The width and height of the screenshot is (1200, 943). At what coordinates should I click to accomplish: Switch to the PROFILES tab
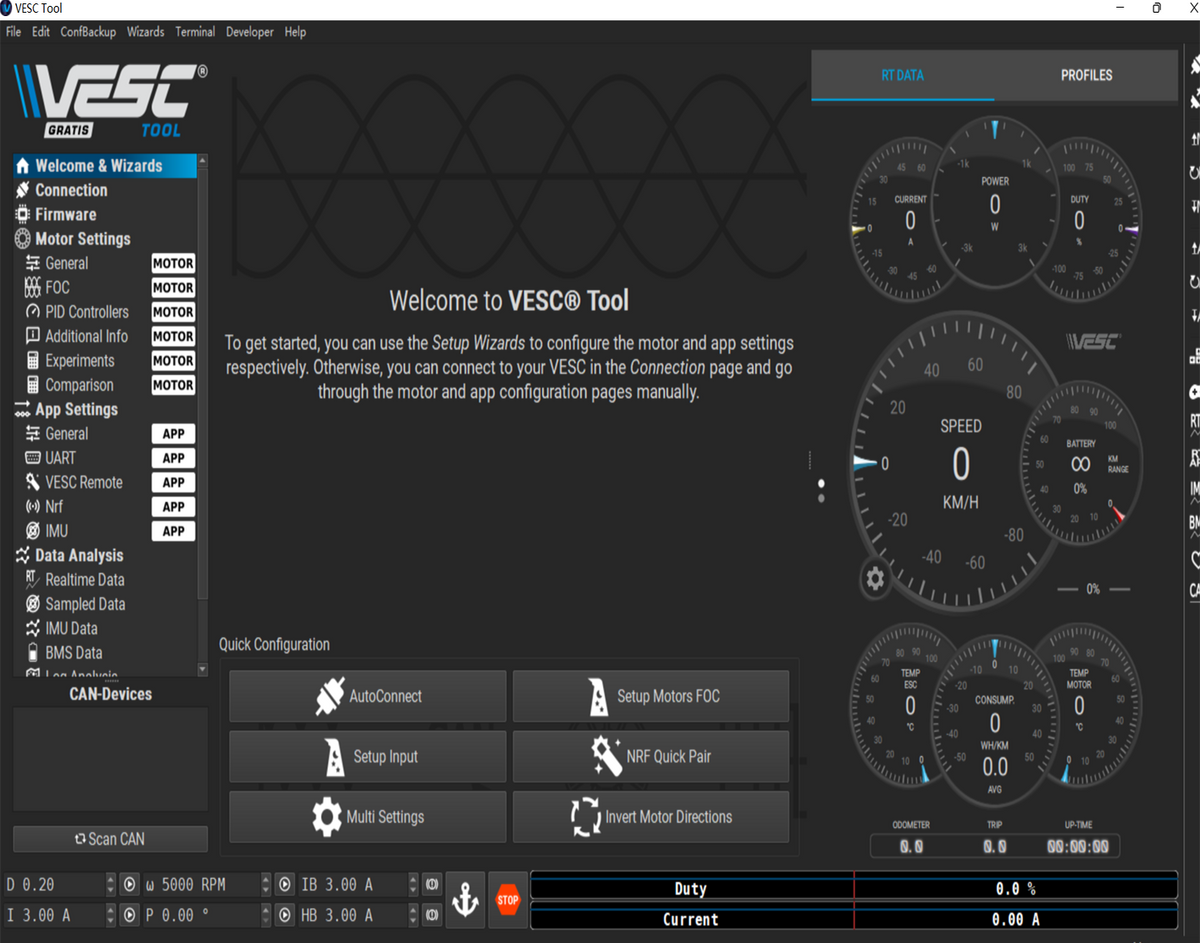coord(1086,75)
